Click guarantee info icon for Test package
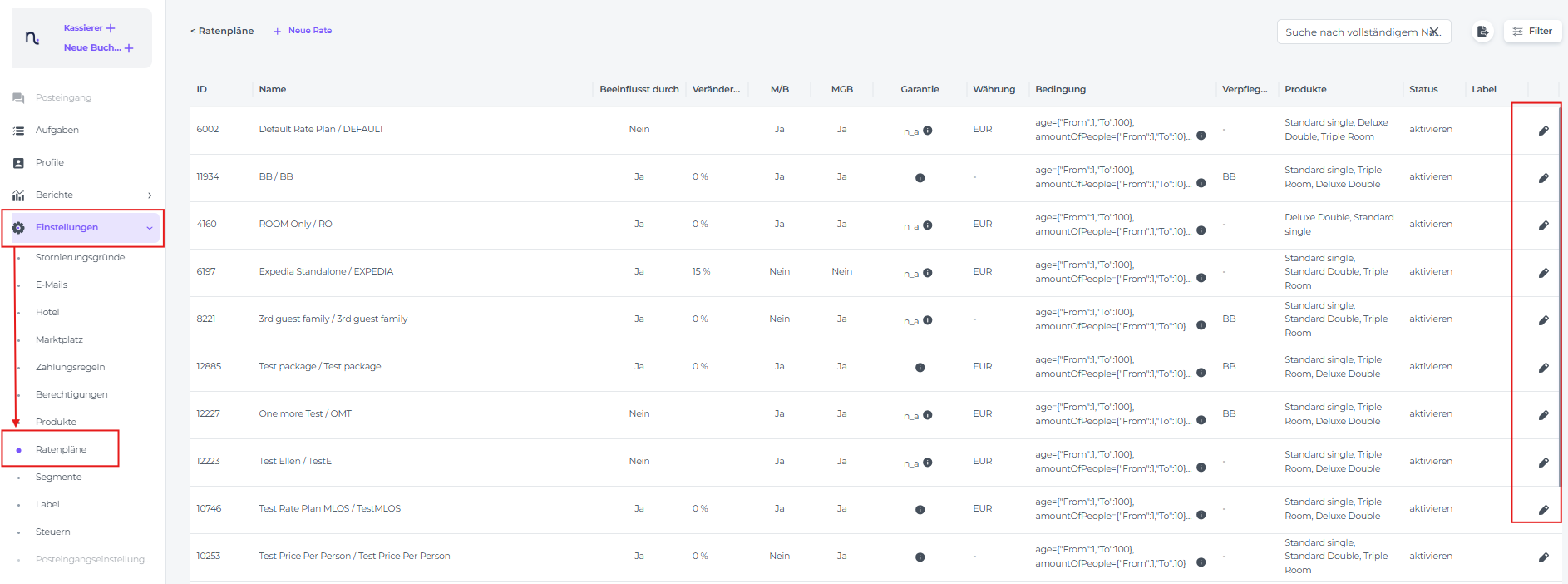Viewport: 1568px width, 584px height. (x=920, y=368)
